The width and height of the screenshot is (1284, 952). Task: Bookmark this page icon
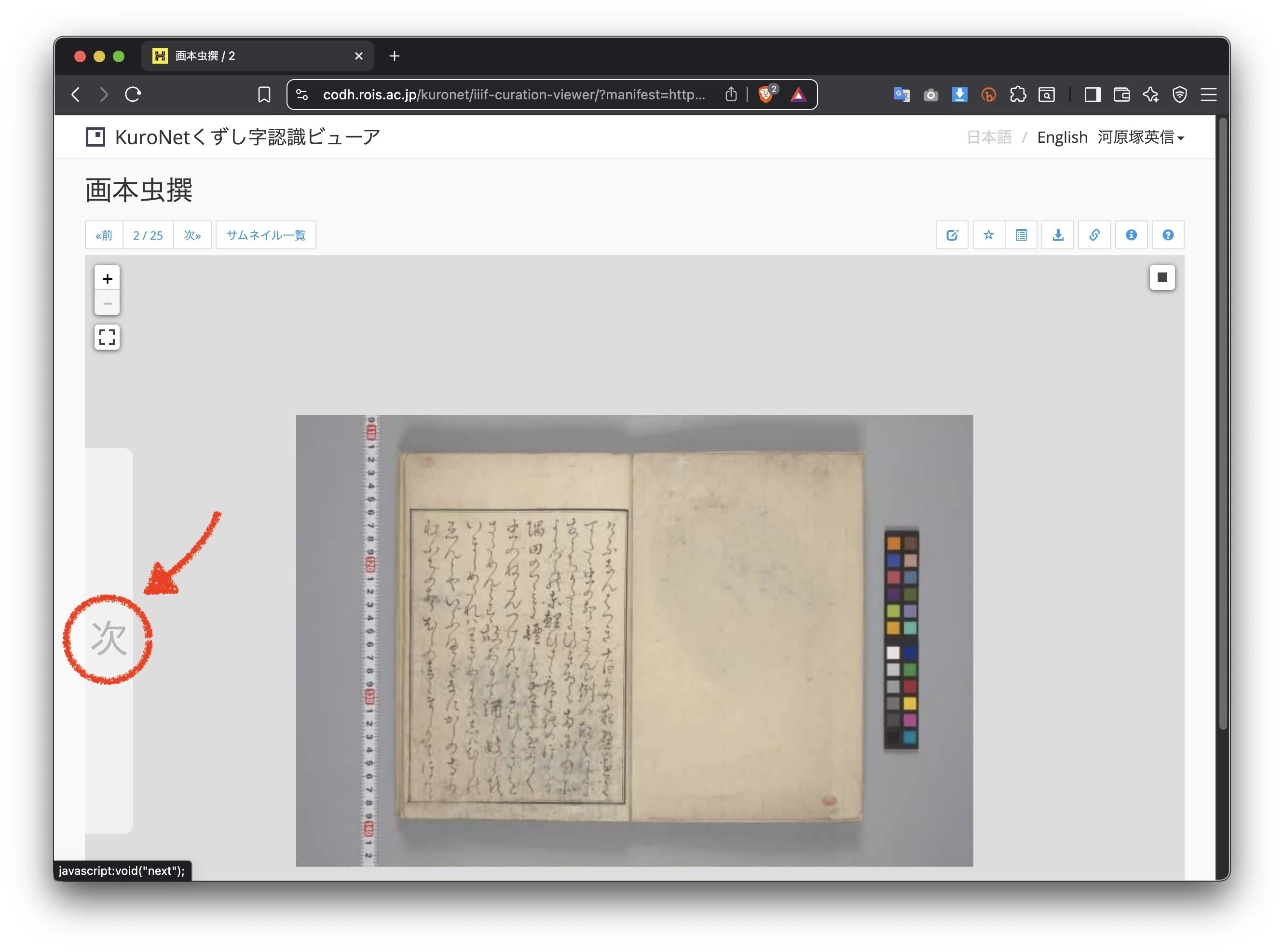coord(264,95)
